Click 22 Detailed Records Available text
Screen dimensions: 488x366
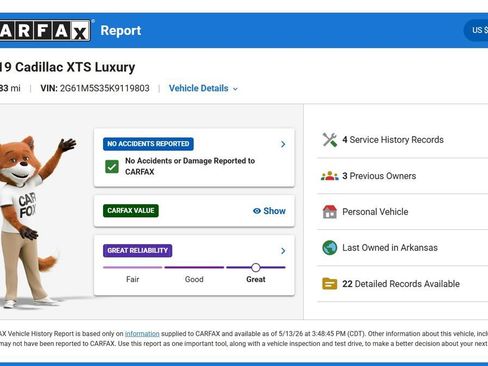(401, 284)
